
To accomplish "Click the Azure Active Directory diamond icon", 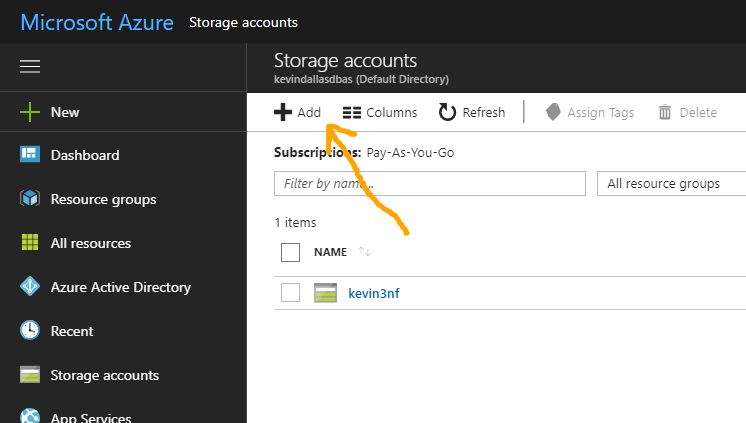I will [30, 286].
